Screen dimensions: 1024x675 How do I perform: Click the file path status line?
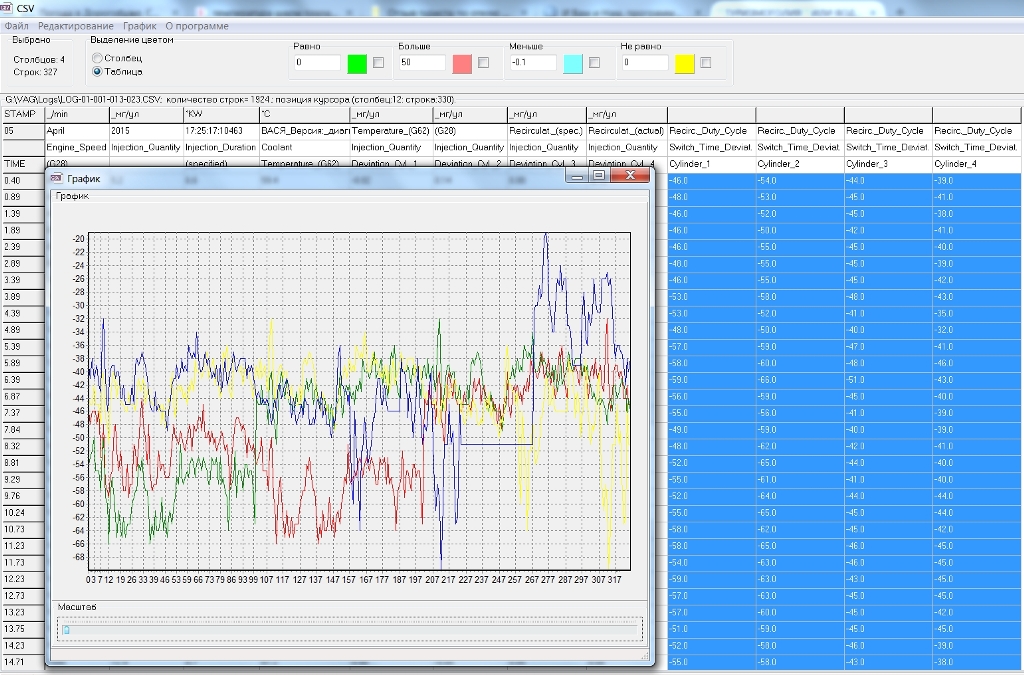(x=229, y=100)
